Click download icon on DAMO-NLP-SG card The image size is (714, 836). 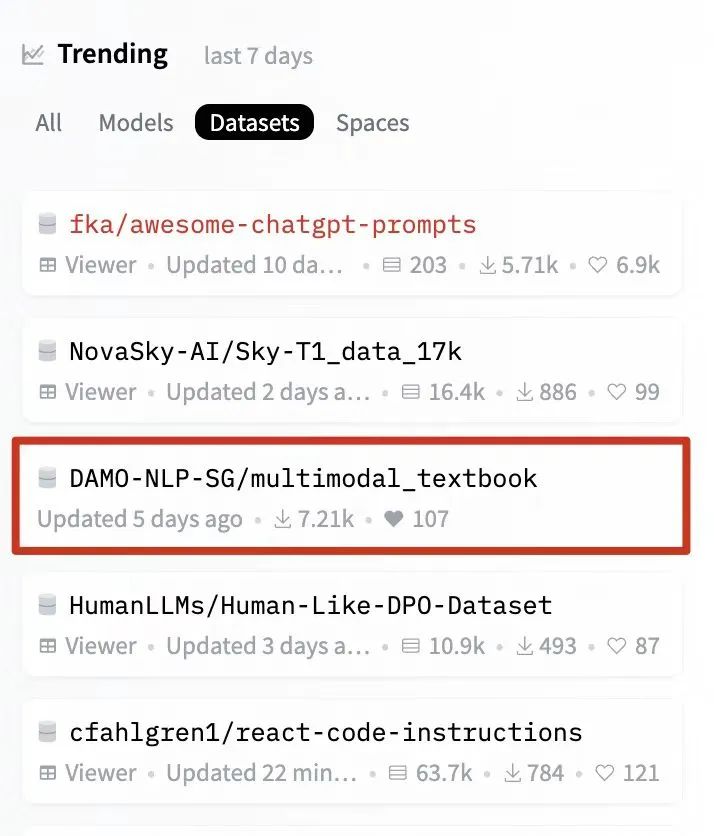[283, 520]
